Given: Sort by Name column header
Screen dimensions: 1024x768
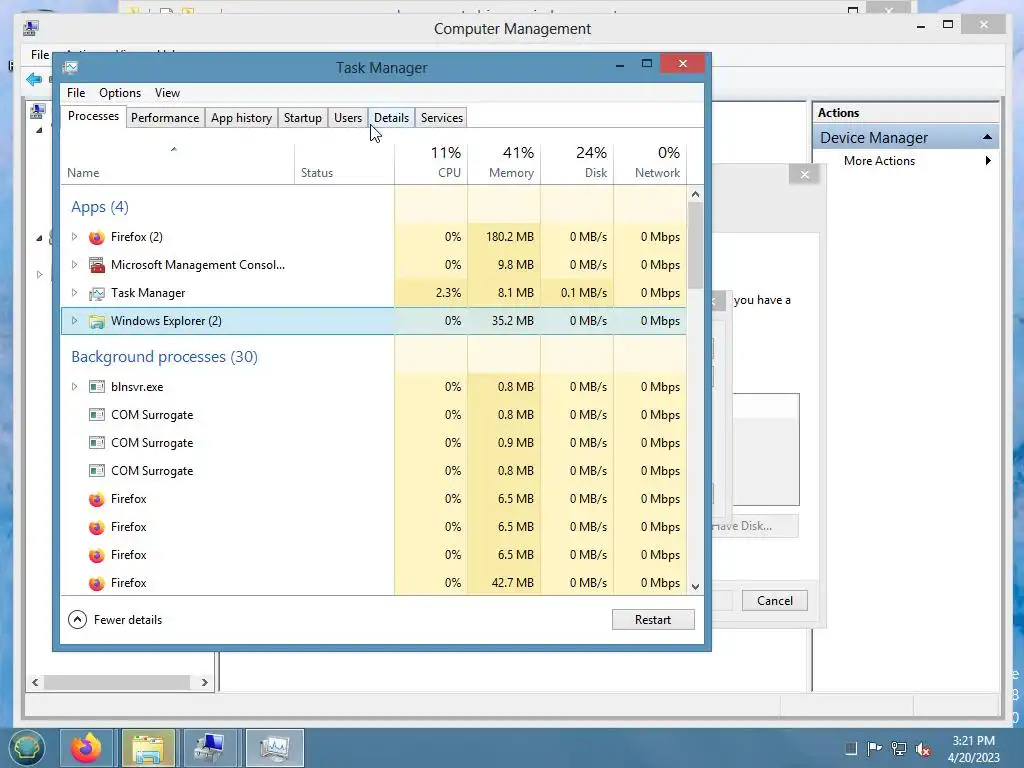Looking at the screenshot, I should tap(178, 162).
